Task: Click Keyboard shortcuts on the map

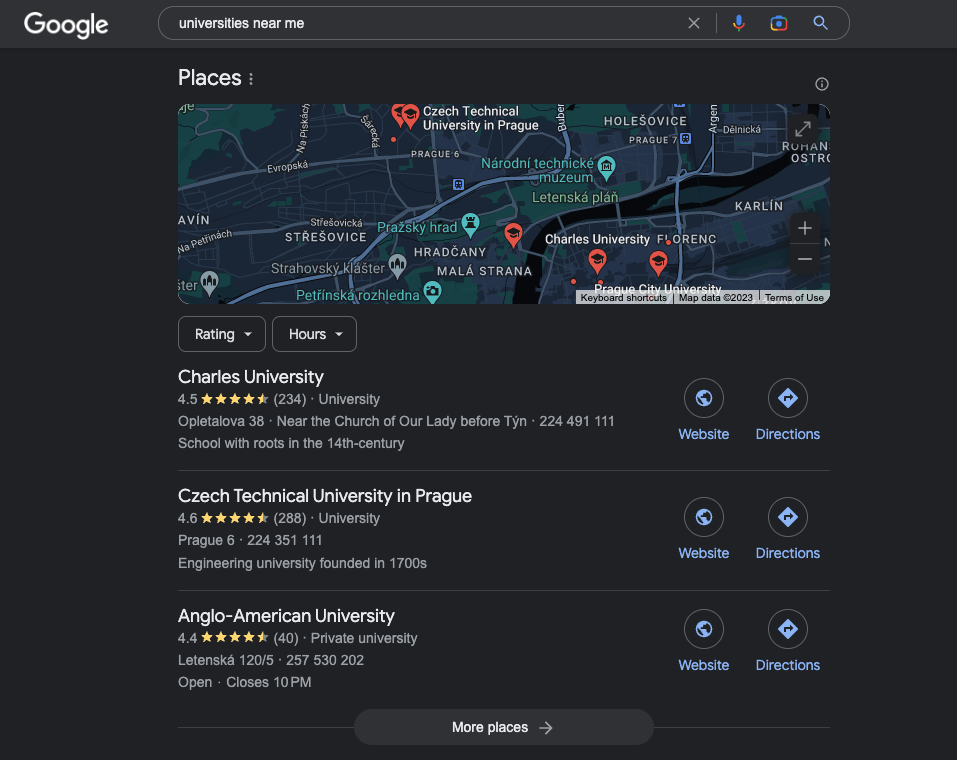Action: click(x=623, y=297)
